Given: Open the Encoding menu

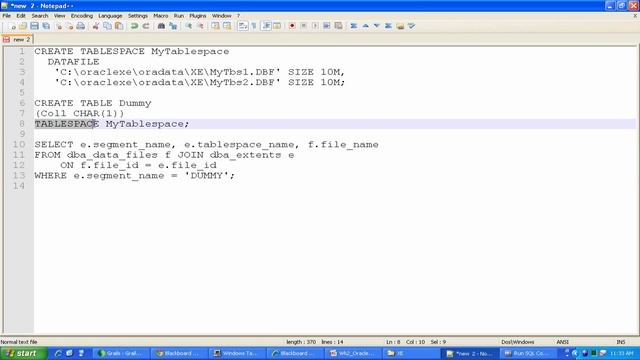Looking at the screenshot, I should (82, 16).
